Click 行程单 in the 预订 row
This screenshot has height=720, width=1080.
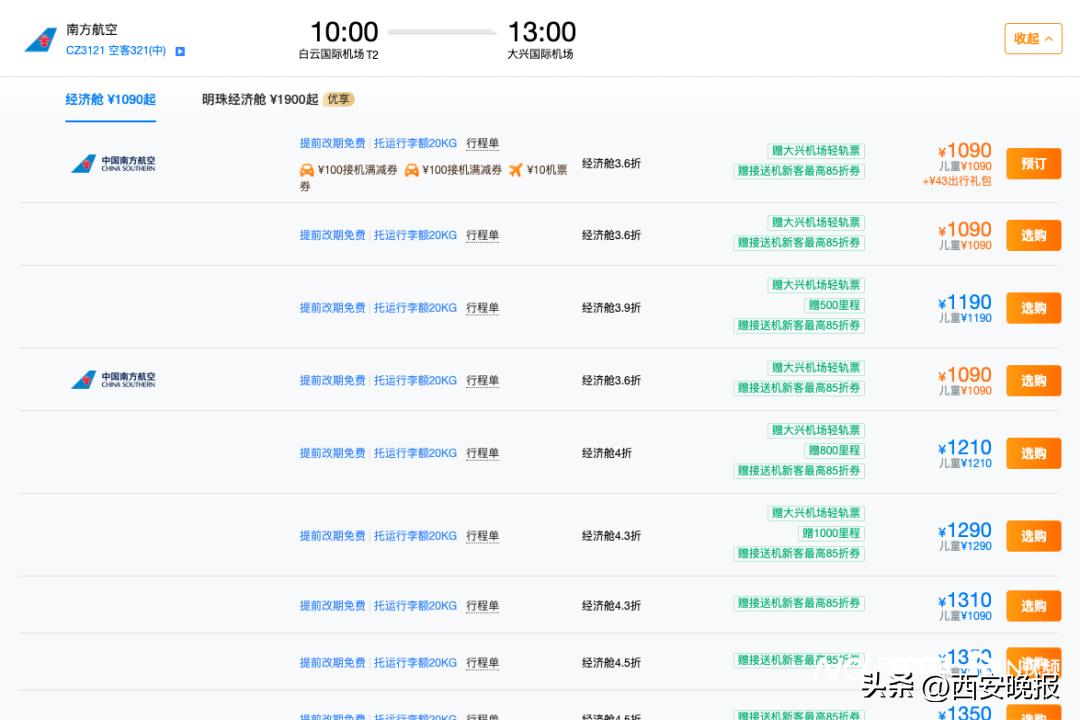tap(482, 143)
